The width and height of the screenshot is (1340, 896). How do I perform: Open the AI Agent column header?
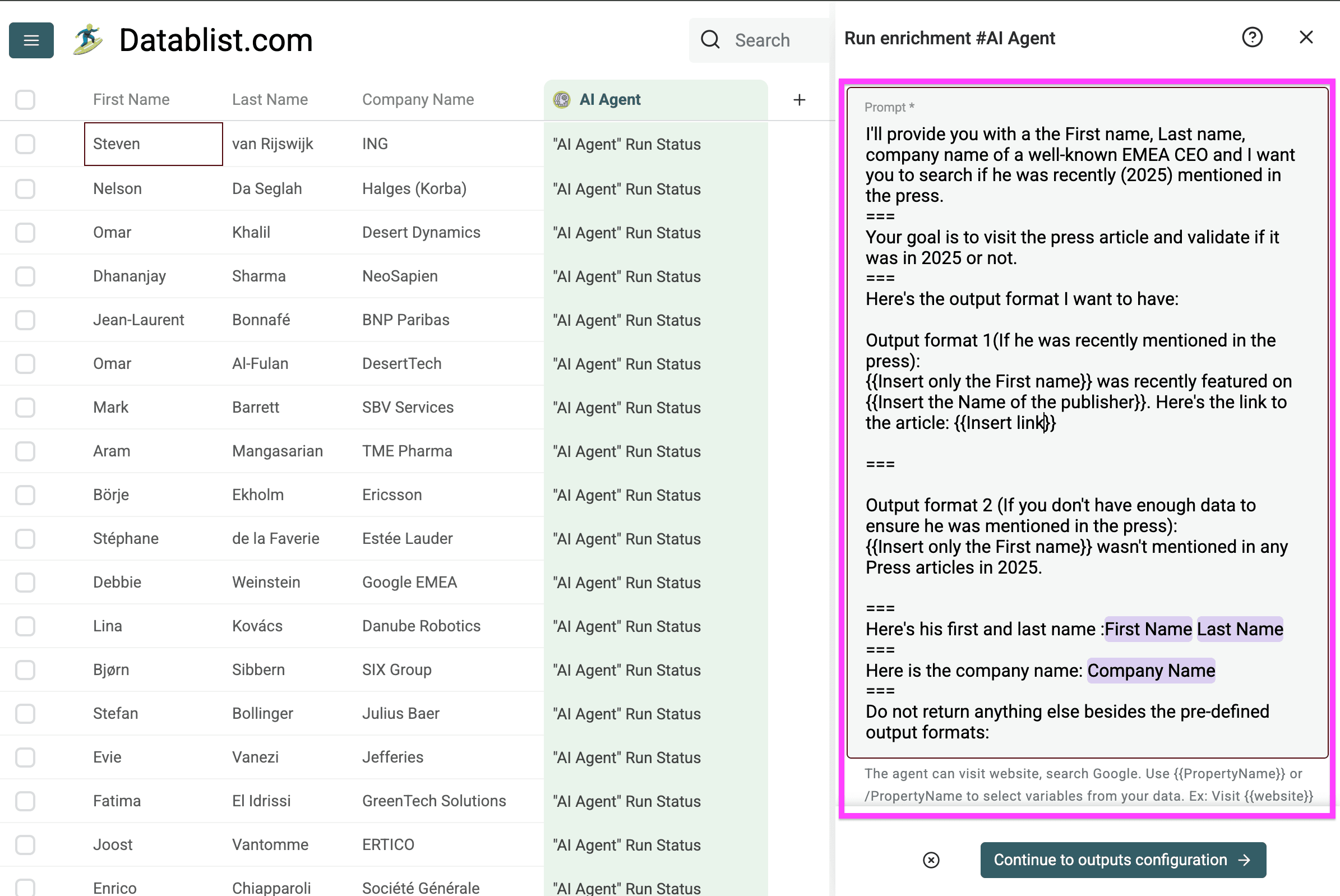coord(609,99)
